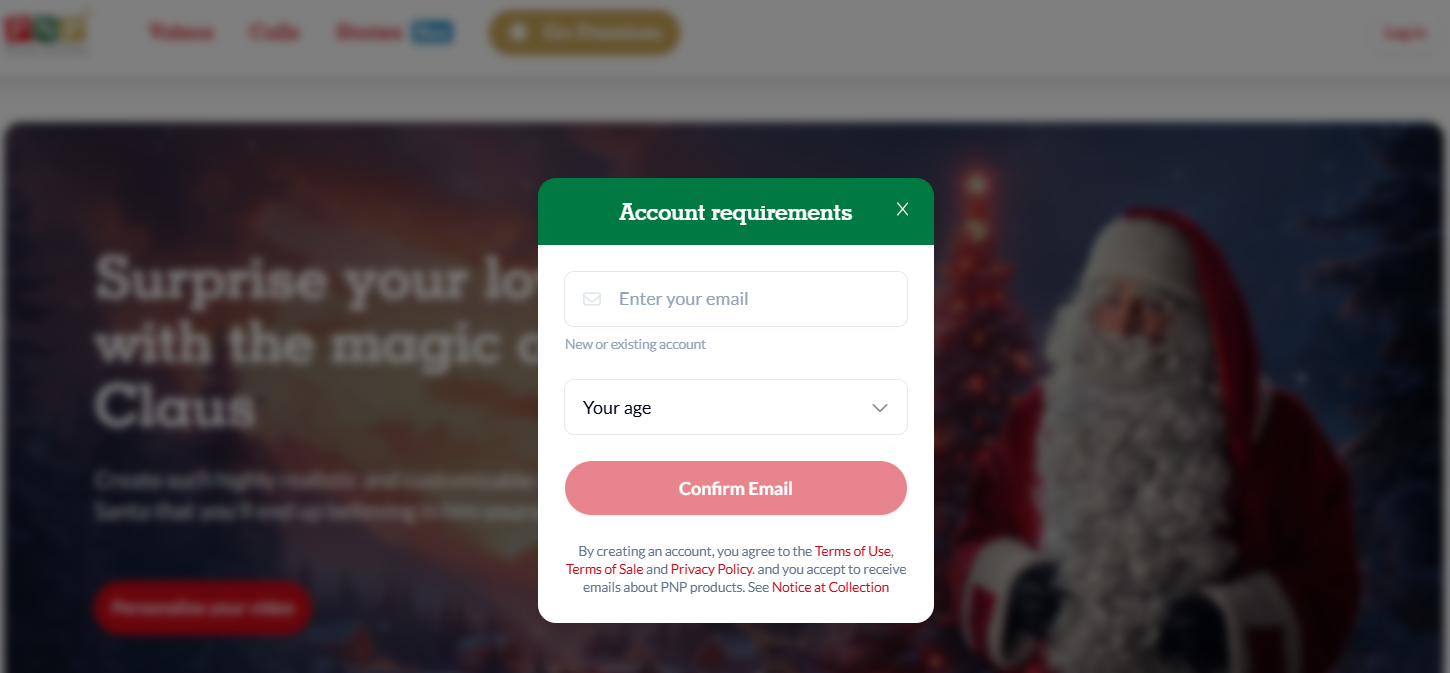Click the PNP logo in the header
1450x673 pixels.
pyautogui.click(x=45, y=31)
